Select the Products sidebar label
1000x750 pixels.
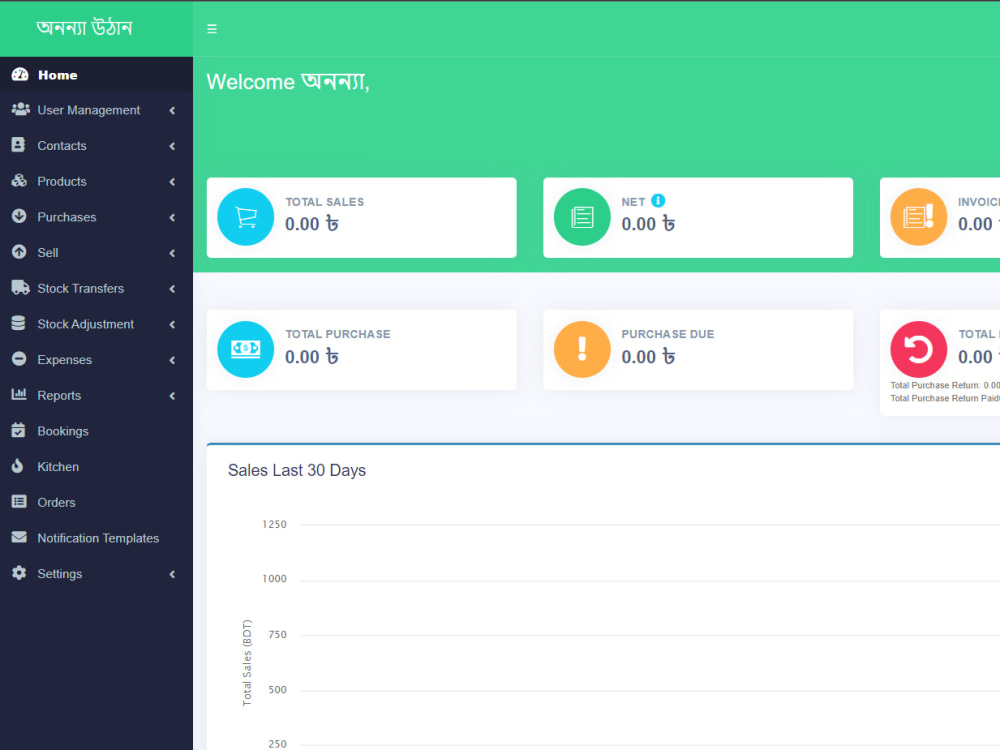62,182
